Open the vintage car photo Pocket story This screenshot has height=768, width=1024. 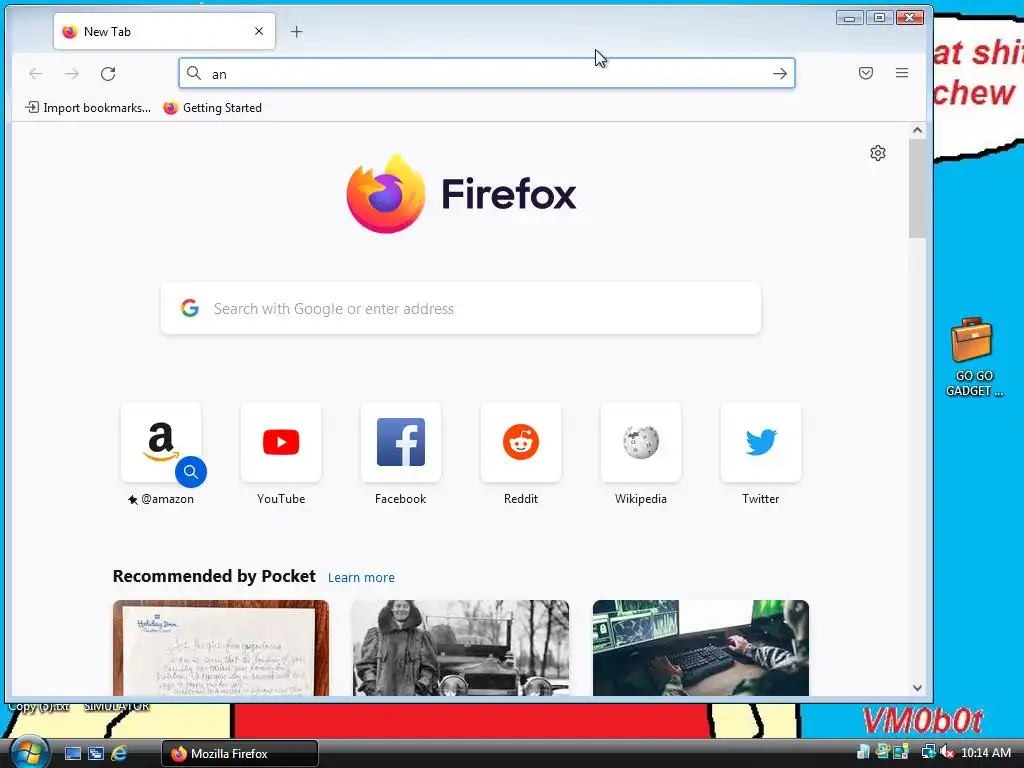461,648
